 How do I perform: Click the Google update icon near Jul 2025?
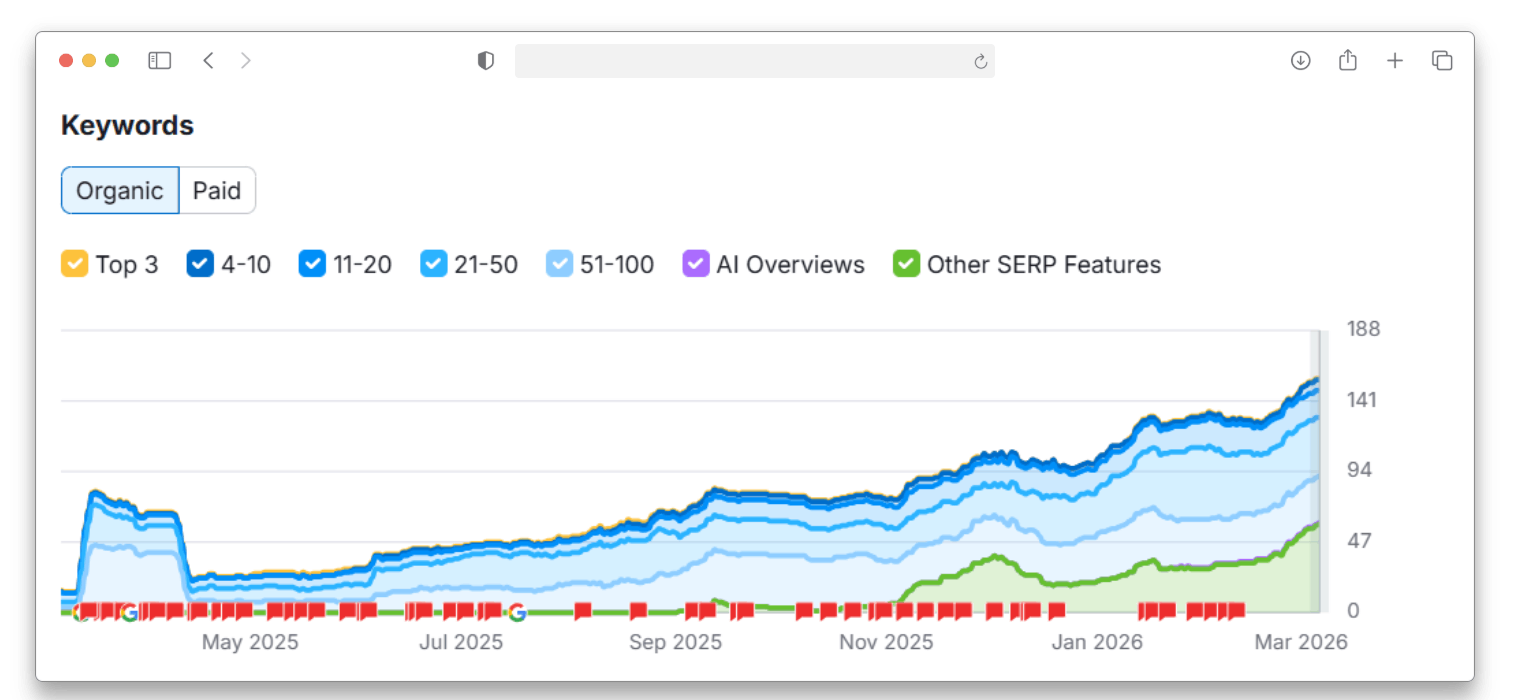(x=517, y=612)
